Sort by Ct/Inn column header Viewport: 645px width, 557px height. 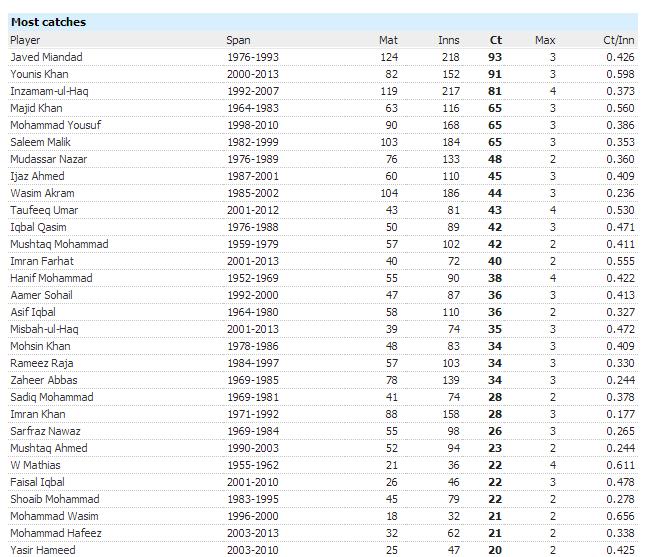point(617,40)
